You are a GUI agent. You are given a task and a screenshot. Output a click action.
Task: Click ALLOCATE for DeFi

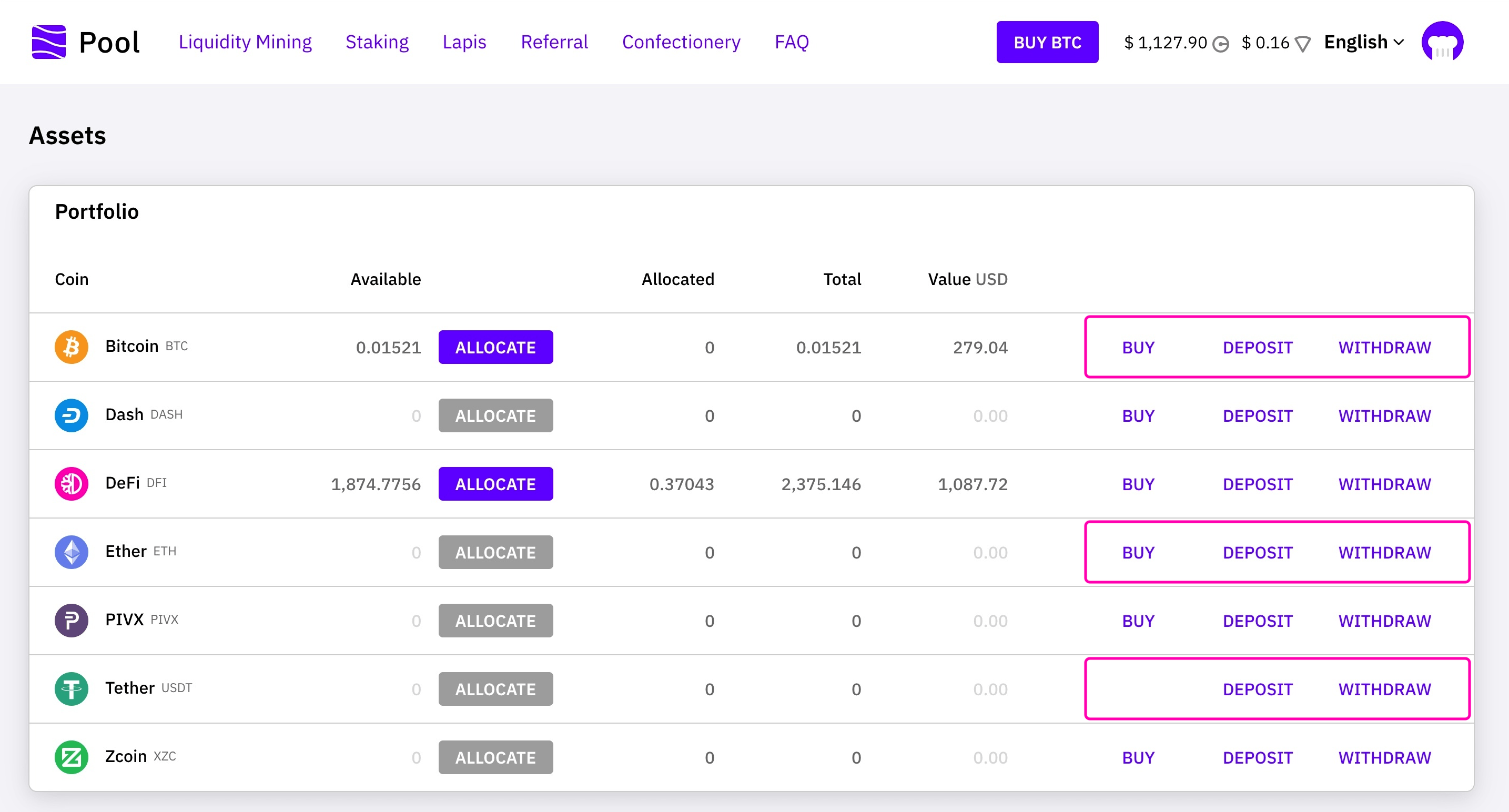click(x=495, y=484)
